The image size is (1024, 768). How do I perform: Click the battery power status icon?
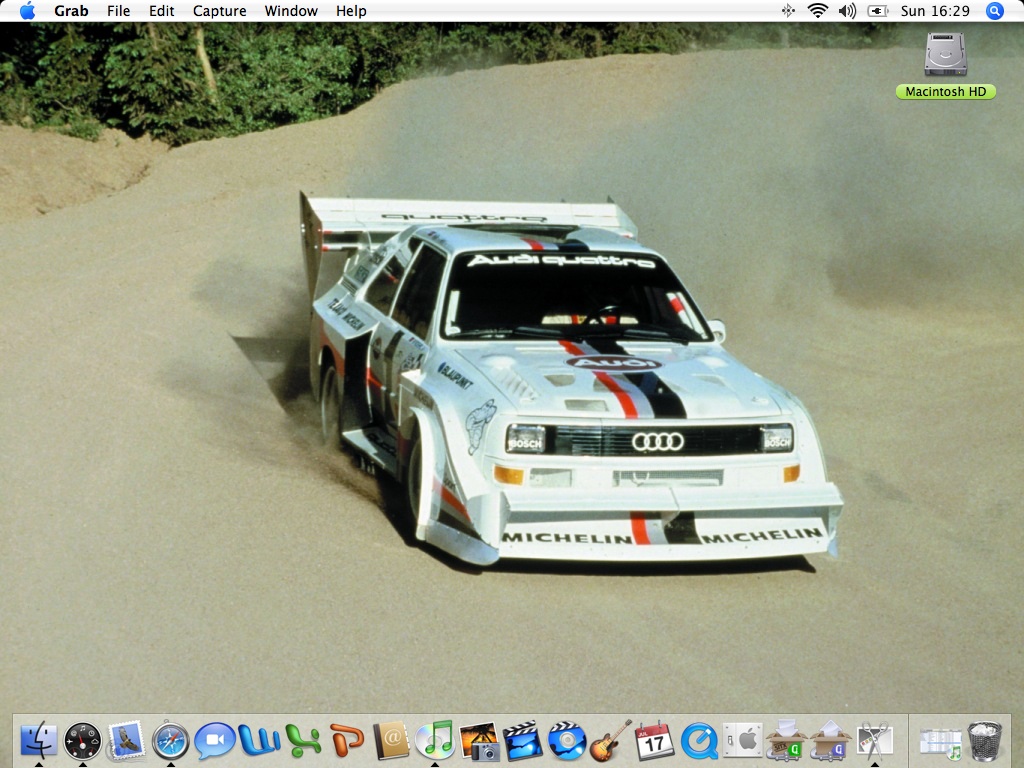[877, 11]
